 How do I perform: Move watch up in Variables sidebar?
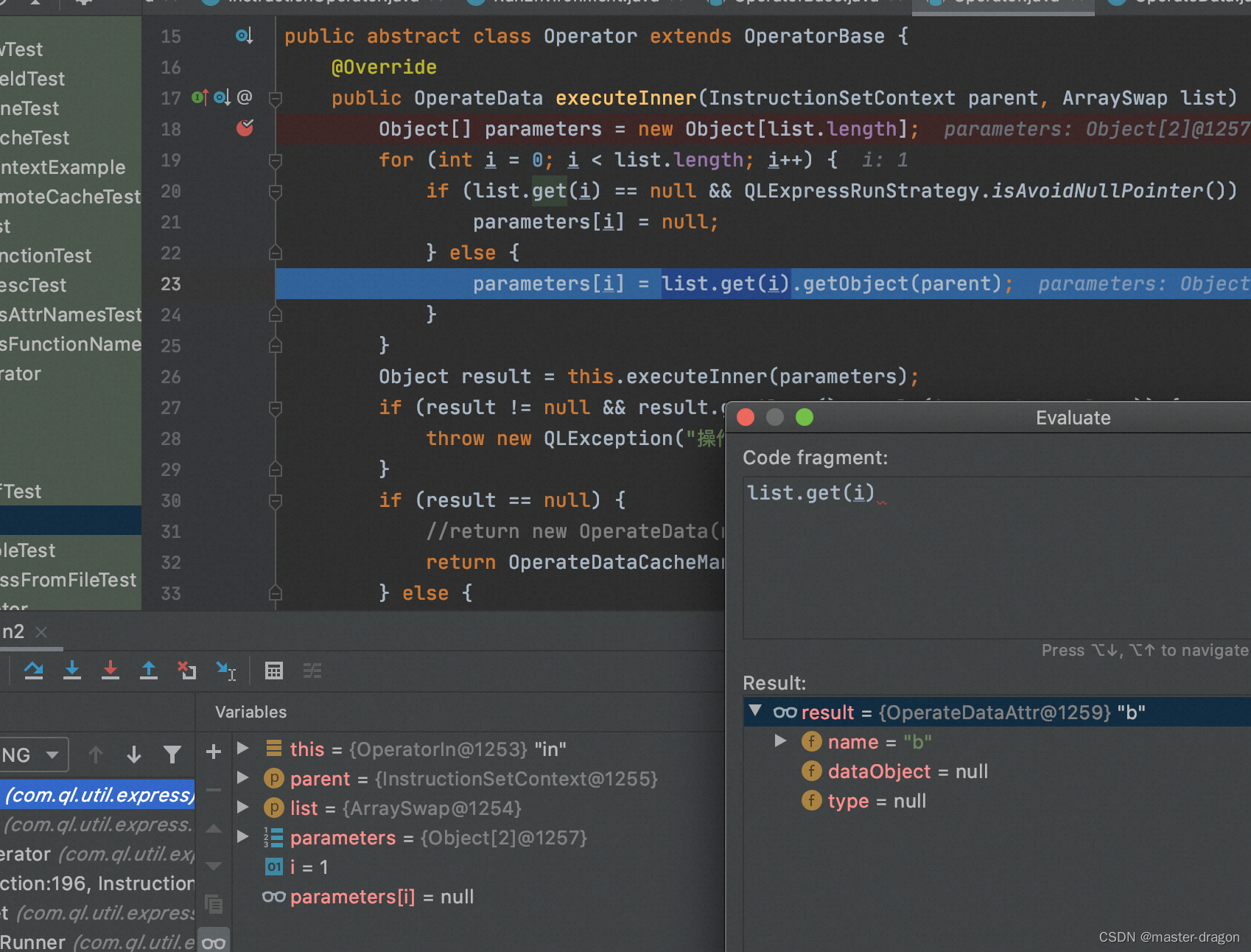pyautogui.click(x=214, y=829)
